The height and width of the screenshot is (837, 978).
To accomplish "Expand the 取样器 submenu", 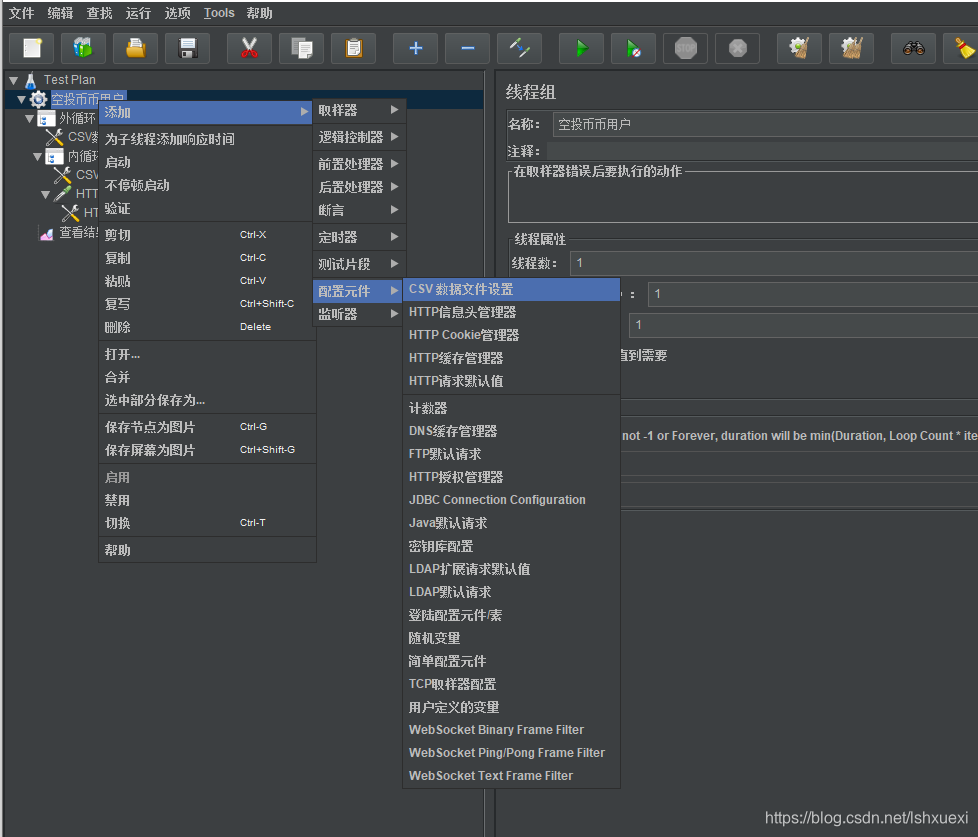I will click(x=359, y=110).
